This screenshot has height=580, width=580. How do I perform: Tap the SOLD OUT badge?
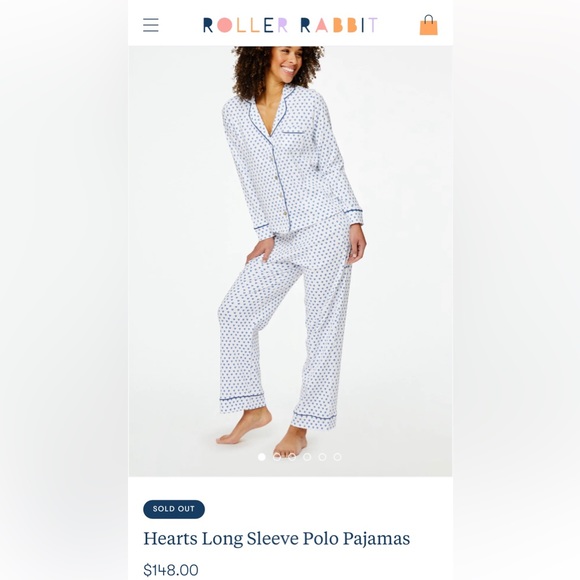click(174, 509)
